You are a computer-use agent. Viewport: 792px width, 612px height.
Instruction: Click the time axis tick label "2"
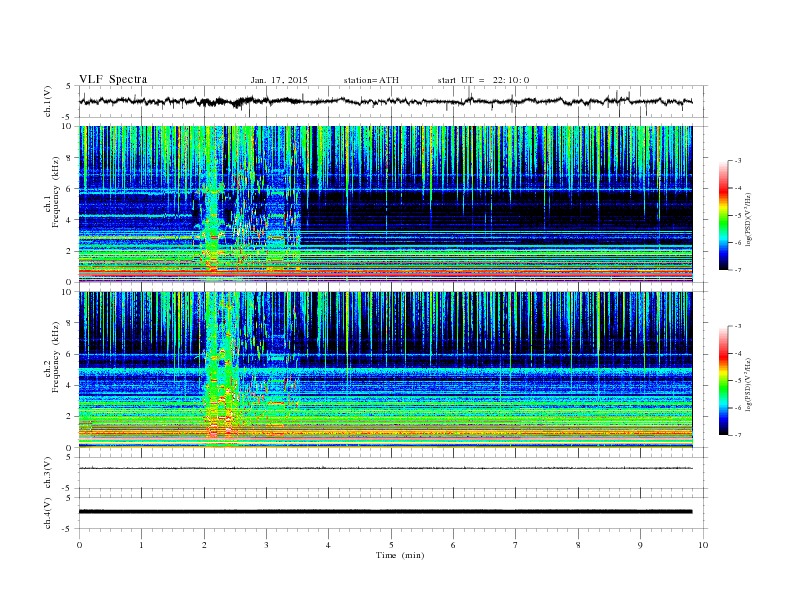click(204, 545)
